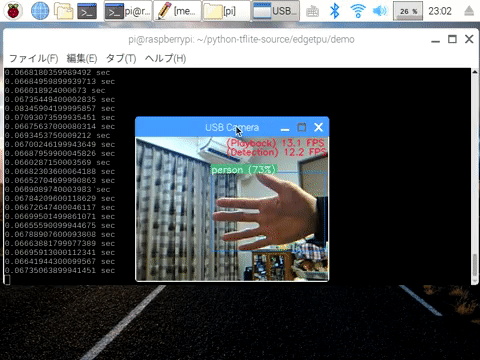Click line 0.06784209600118629 sec in terminal
The image size is (480, 360).
coord(60,198)
